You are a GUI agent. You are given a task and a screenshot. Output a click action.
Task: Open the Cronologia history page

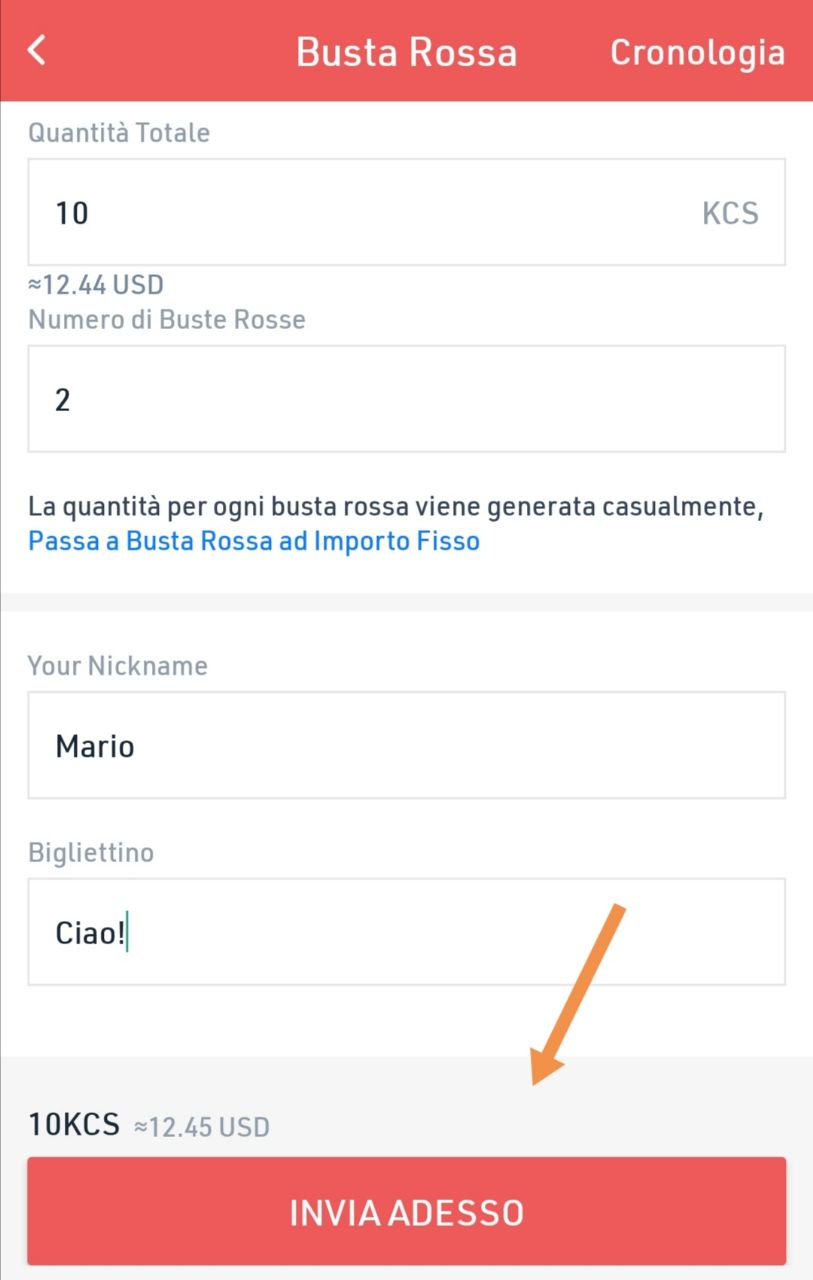(697, 52)
